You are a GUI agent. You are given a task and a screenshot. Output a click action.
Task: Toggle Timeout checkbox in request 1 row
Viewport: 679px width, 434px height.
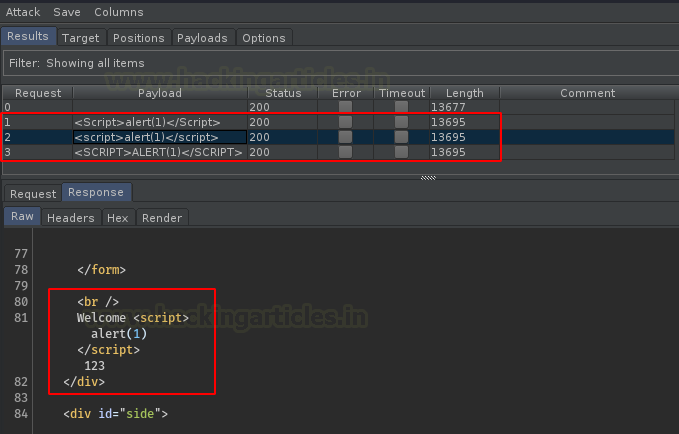point(401,122)
